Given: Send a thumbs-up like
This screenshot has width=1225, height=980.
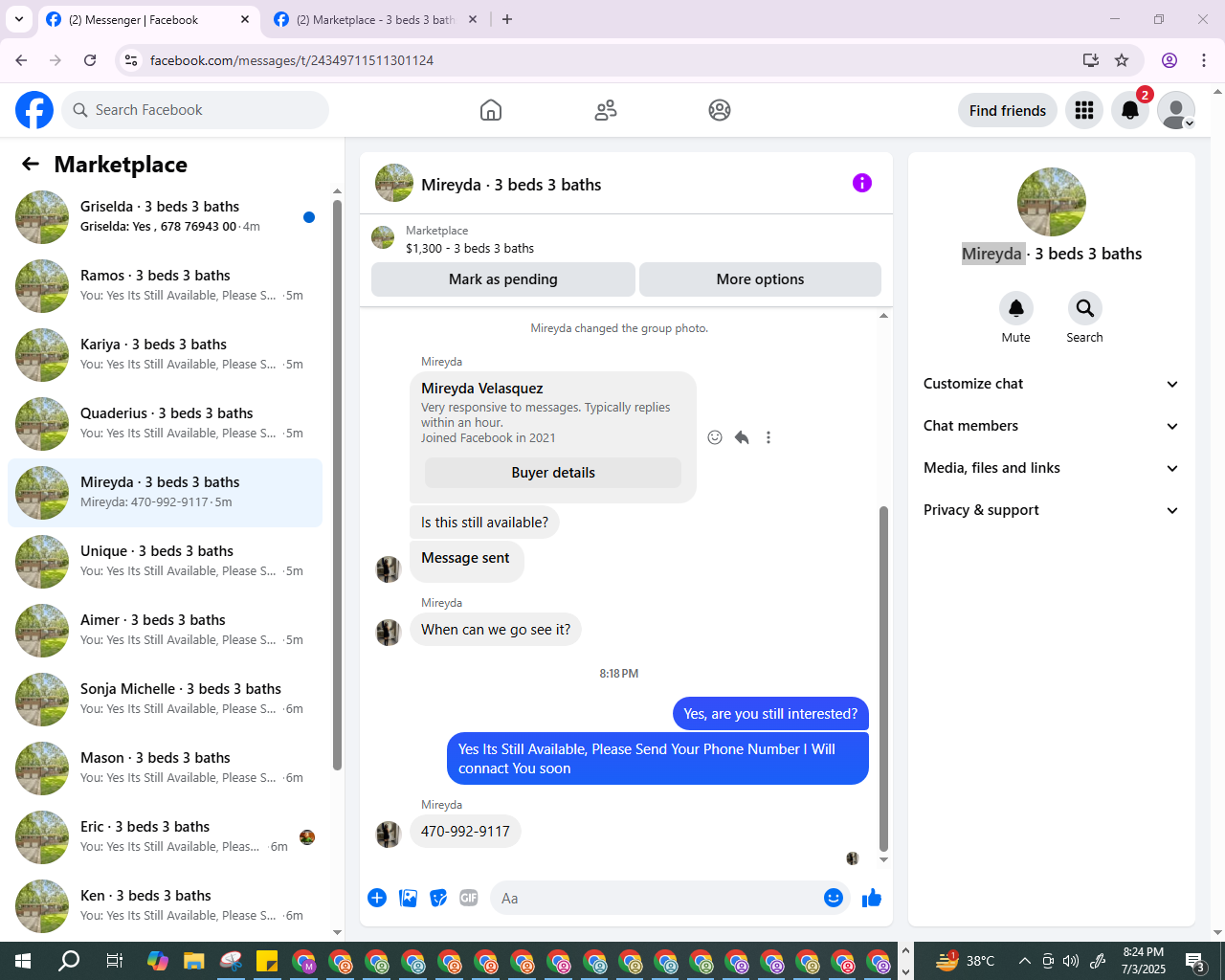Looking at the screenshot, I should (x=872, y=898).
